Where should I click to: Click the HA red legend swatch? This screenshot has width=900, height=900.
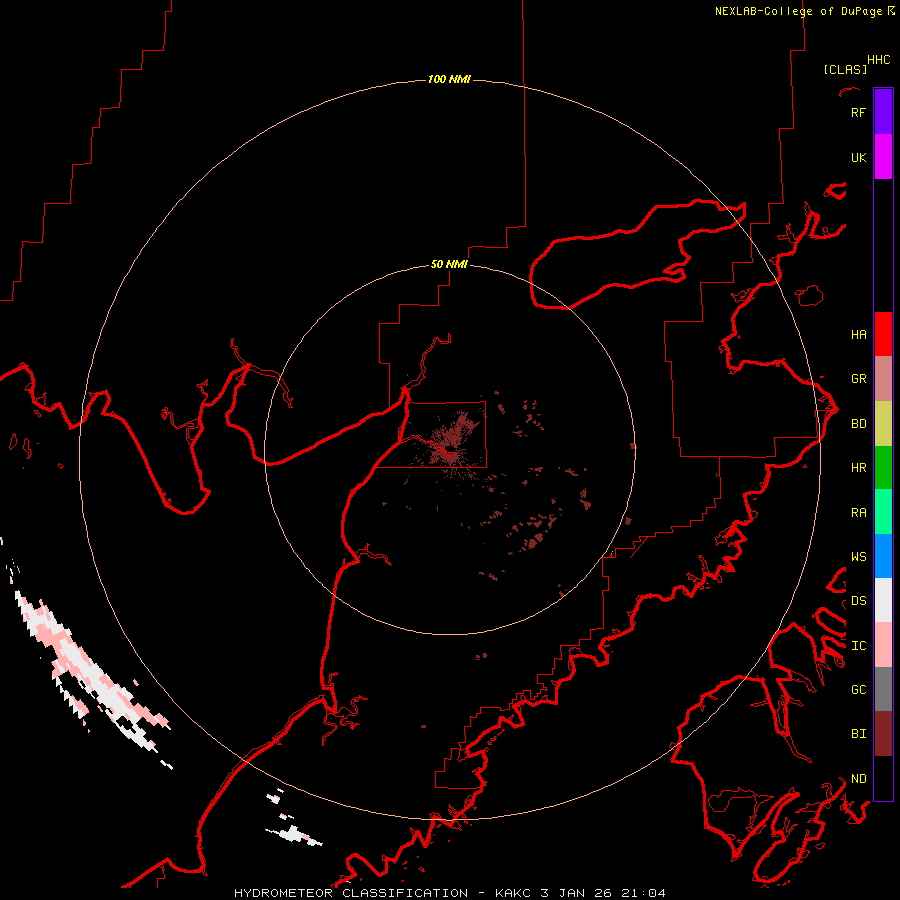coord(883,334)
